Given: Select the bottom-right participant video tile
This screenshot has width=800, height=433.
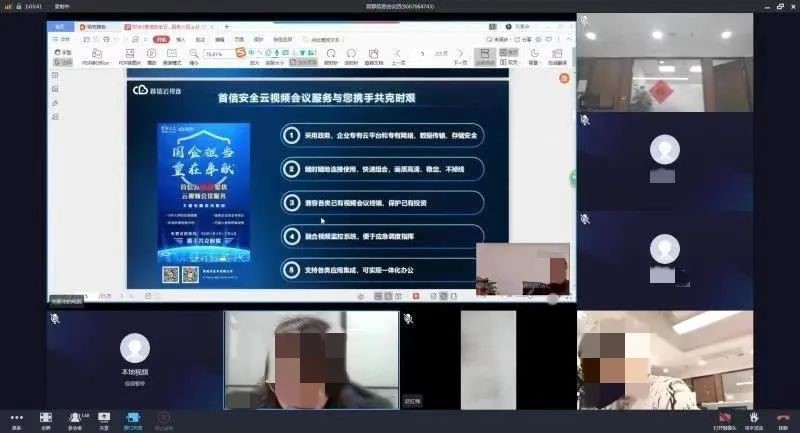Looking at the screenshot, I should (x=665, y=360).
